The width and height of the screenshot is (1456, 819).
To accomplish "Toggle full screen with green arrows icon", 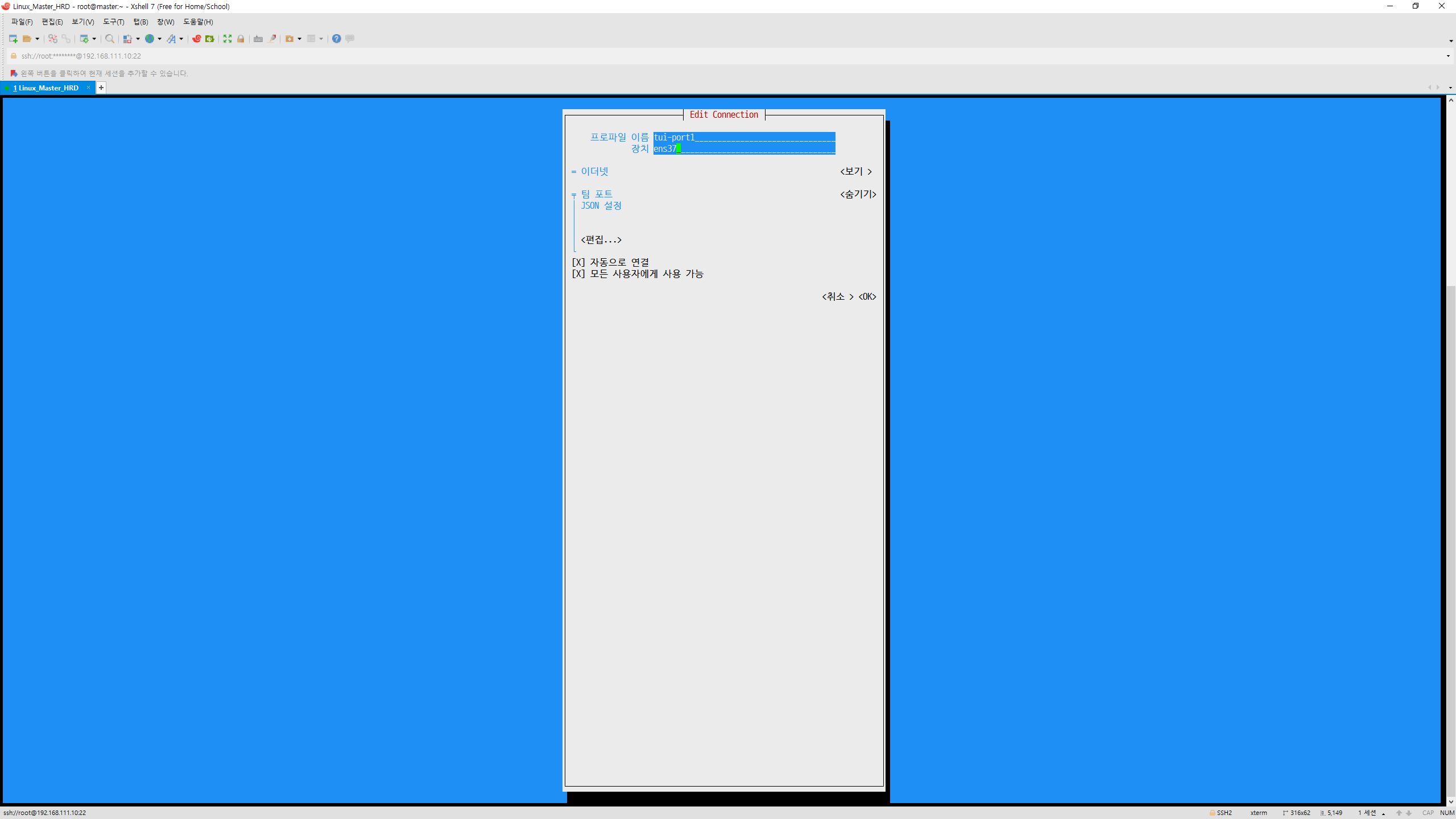I will [227, 39].
